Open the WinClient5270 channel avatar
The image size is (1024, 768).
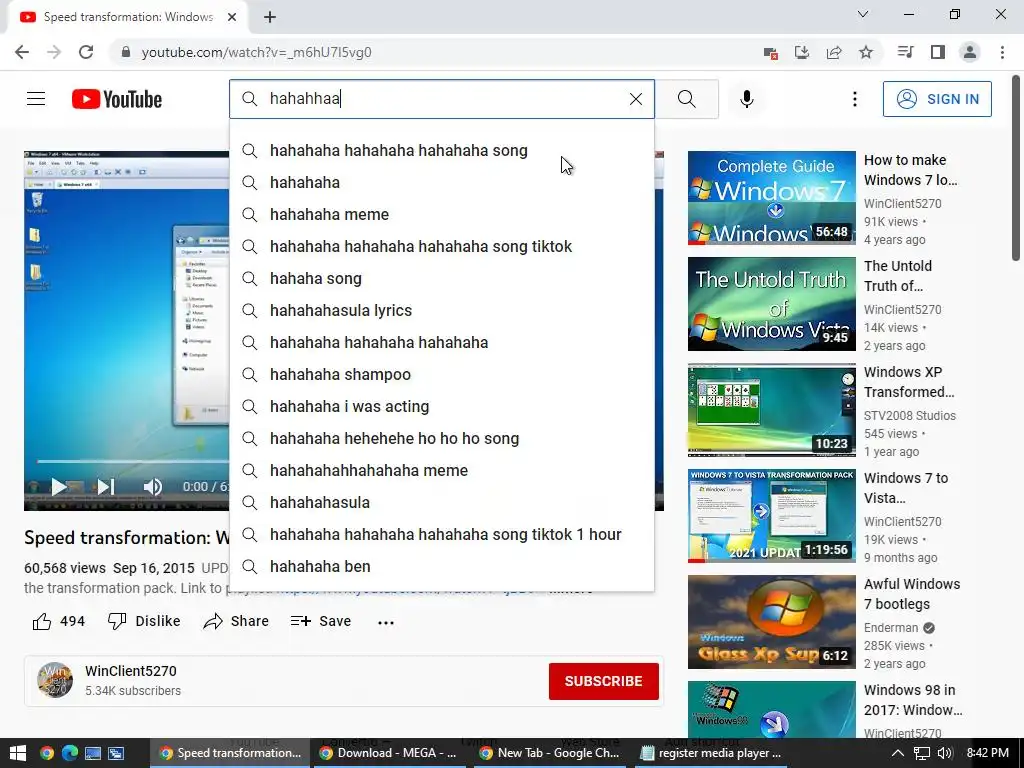pyautogui.click(x=55, y=680)
